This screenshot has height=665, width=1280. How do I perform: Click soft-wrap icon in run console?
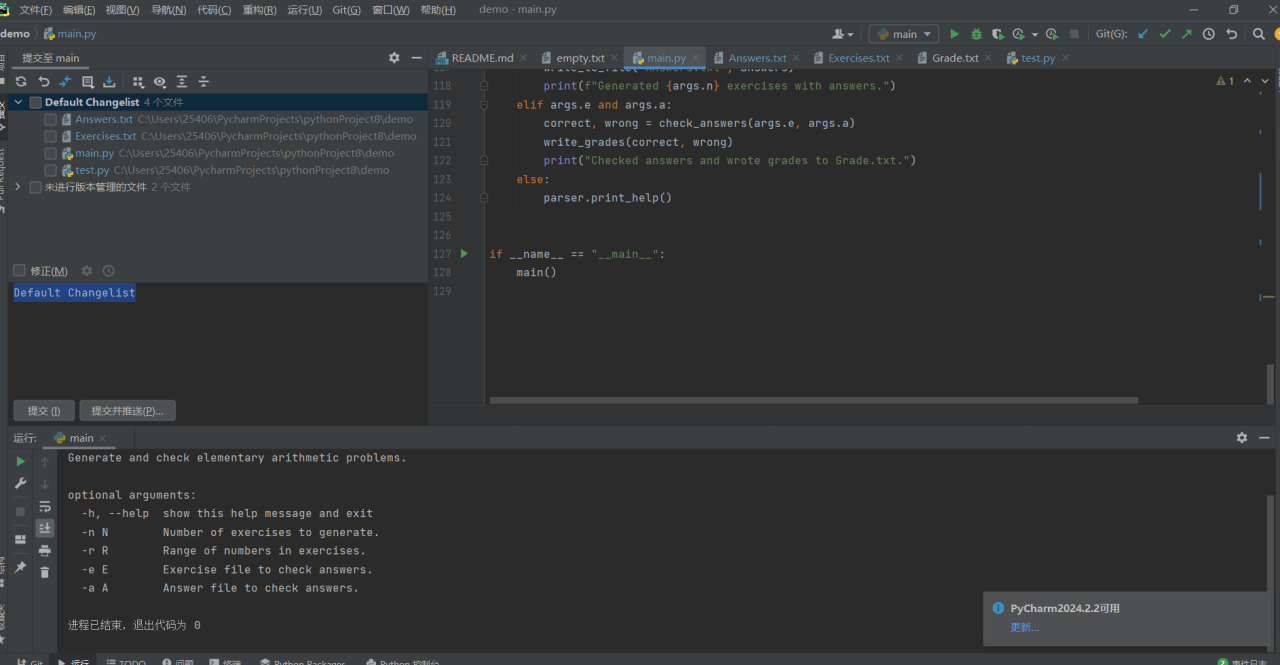(x=45, y=507)
